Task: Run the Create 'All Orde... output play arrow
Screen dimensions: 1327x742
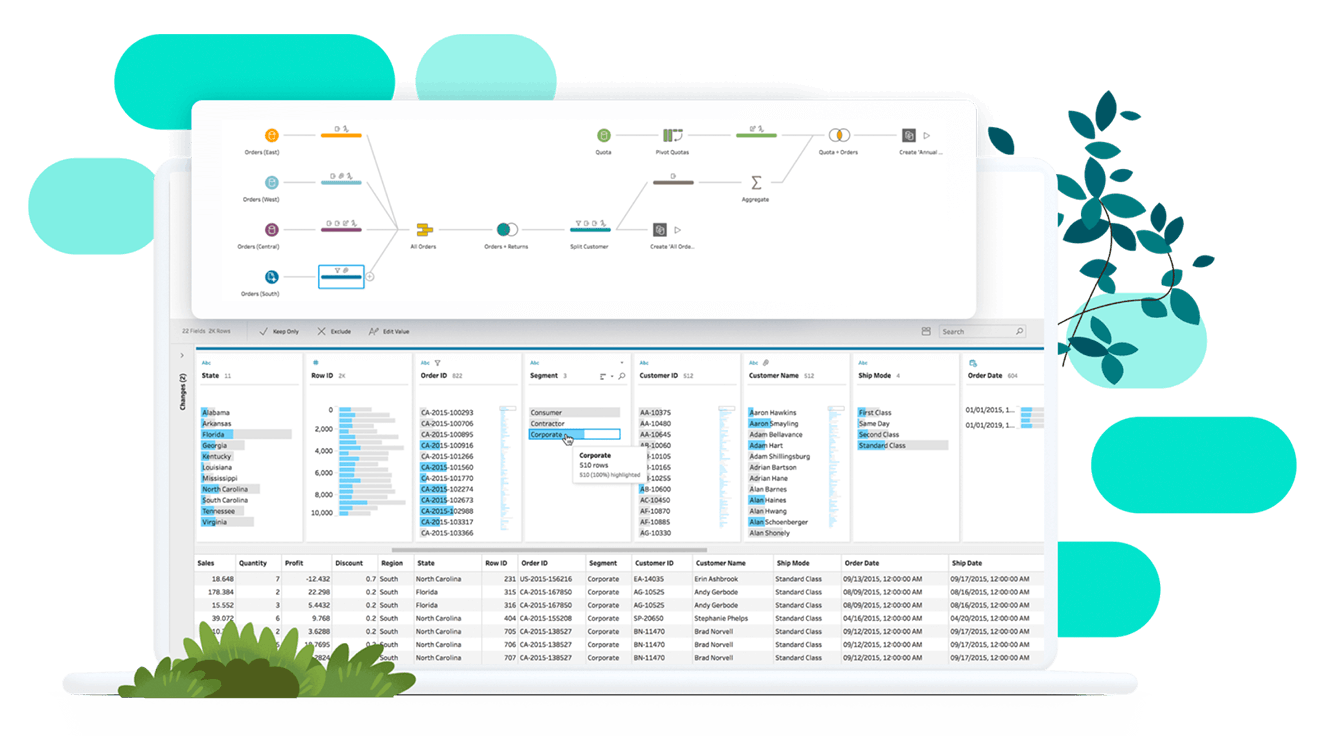Action: 678,230
